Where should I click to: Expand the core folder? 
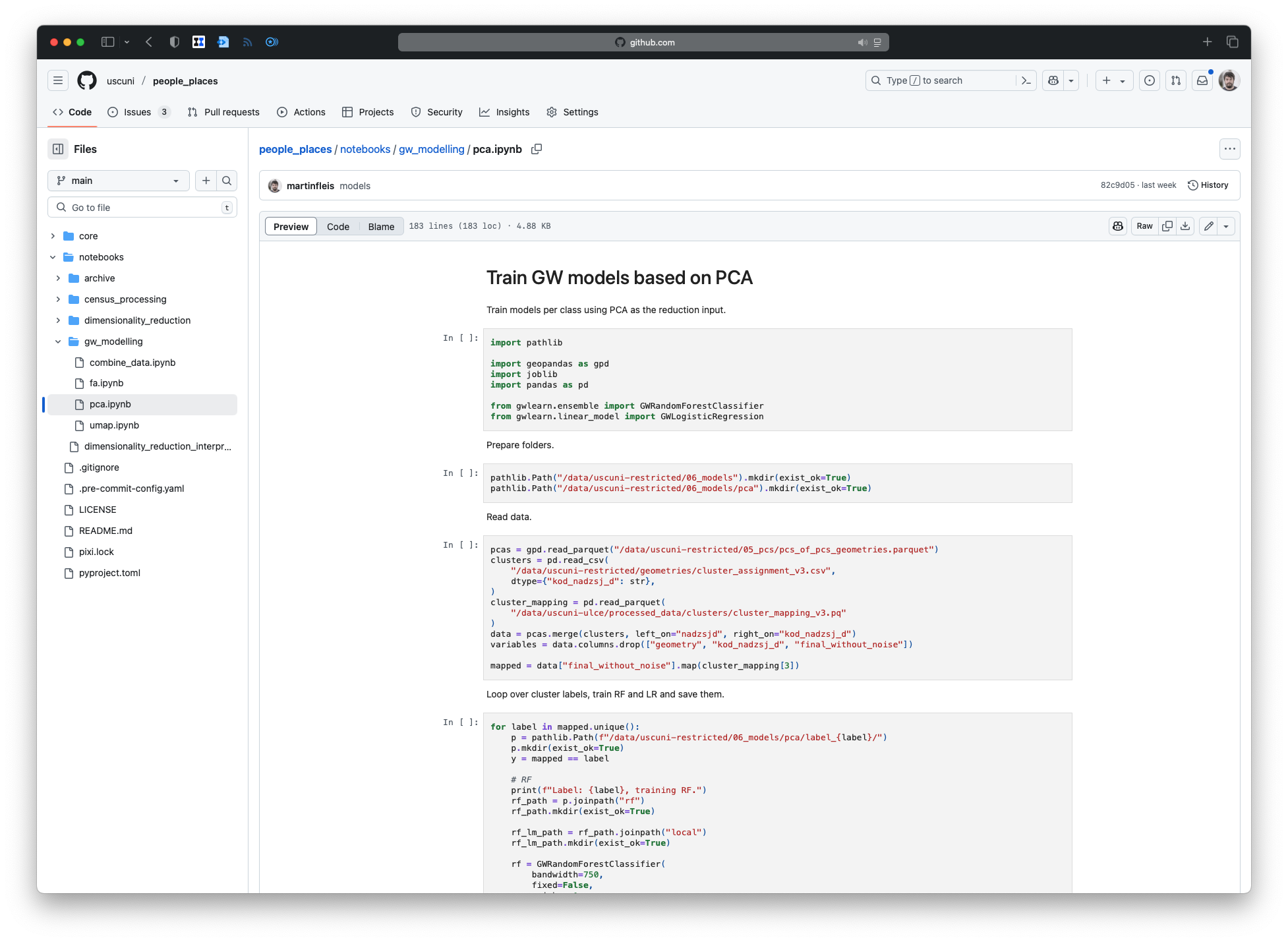coord(53,236)
